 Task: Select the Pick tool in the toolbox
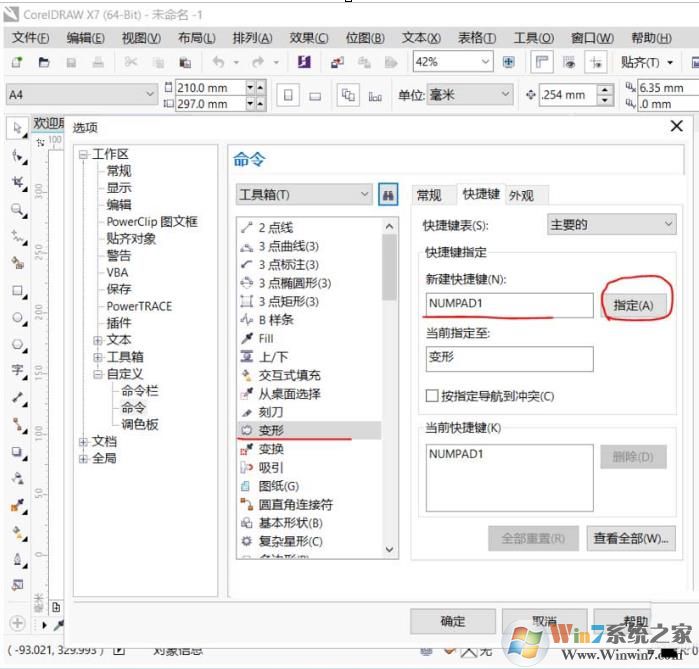17,128
